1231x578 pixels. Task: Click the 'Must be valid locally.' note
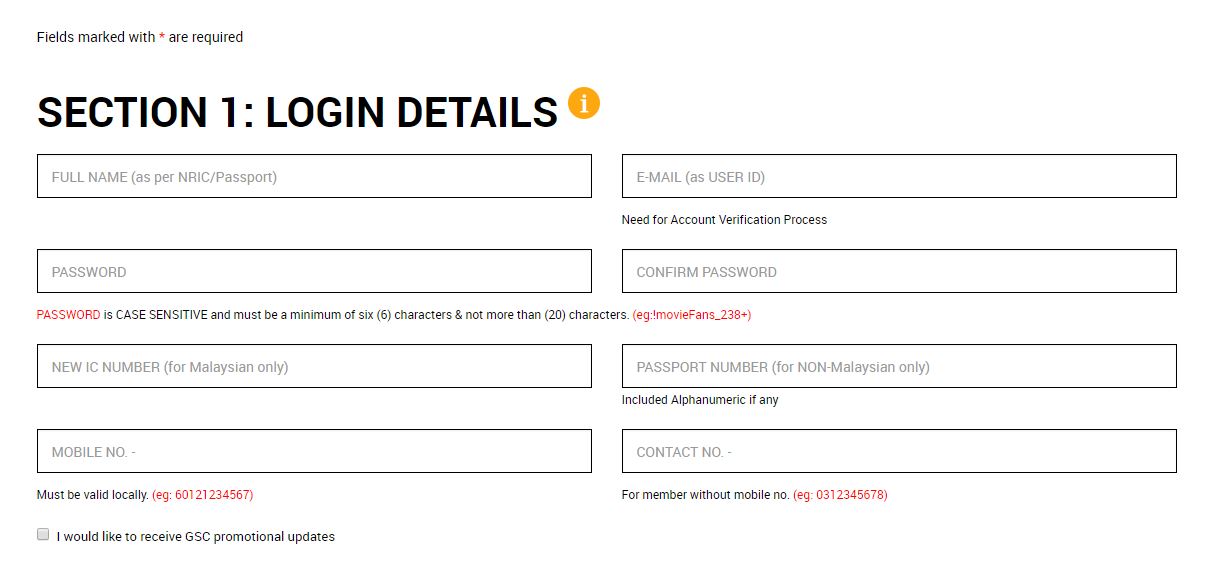(x=93, y=495)
